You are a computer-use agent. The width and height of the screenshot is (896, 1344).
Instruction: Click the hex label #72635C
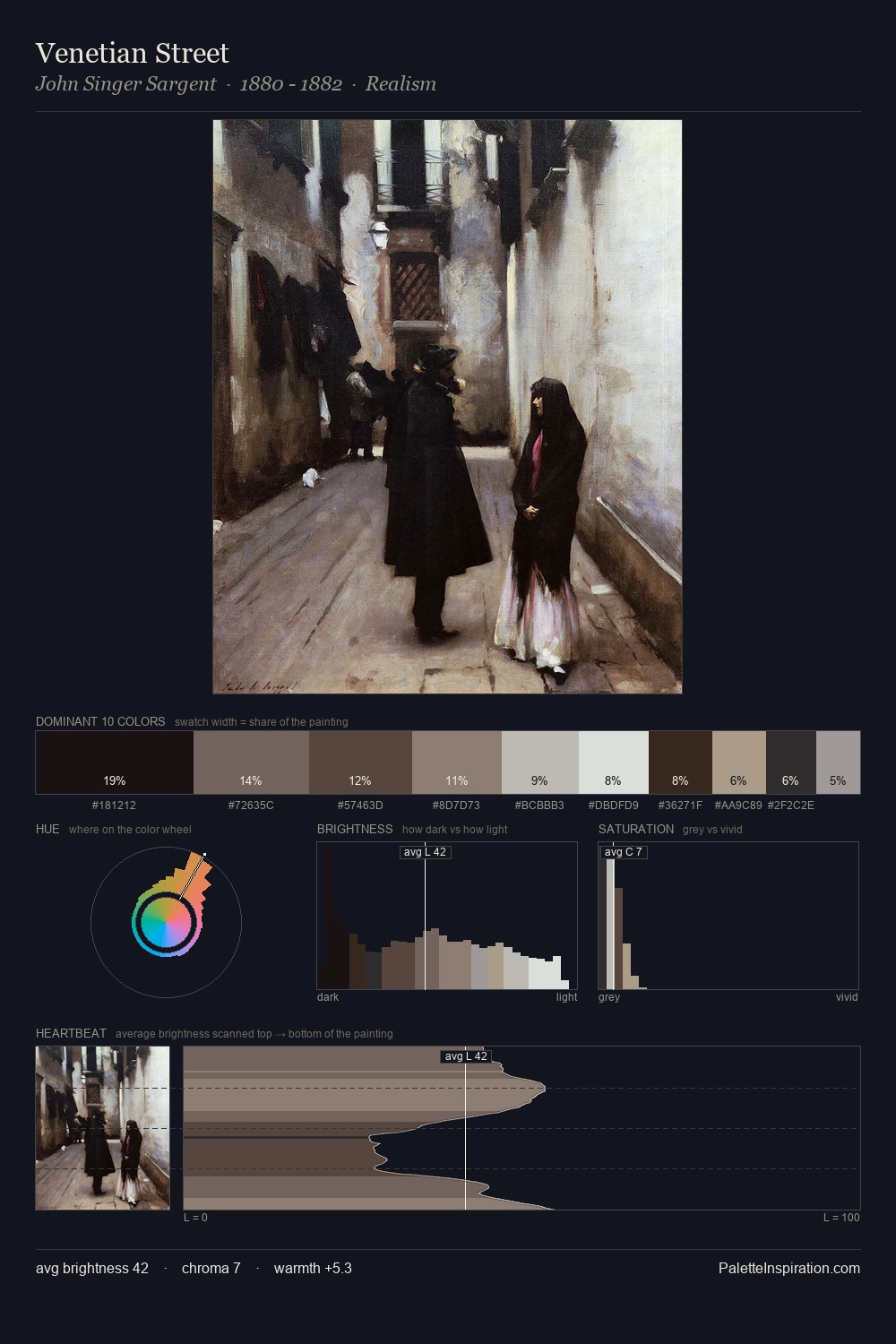251,806
